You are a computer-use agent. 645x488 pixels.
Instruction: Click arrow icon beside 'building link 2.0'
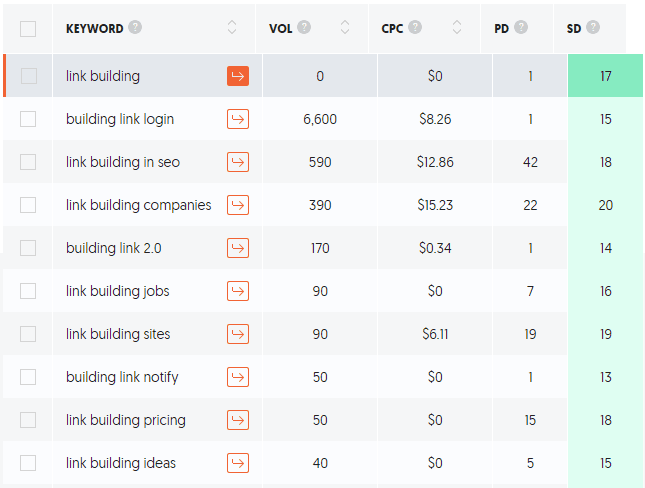[x=238, y=248]
